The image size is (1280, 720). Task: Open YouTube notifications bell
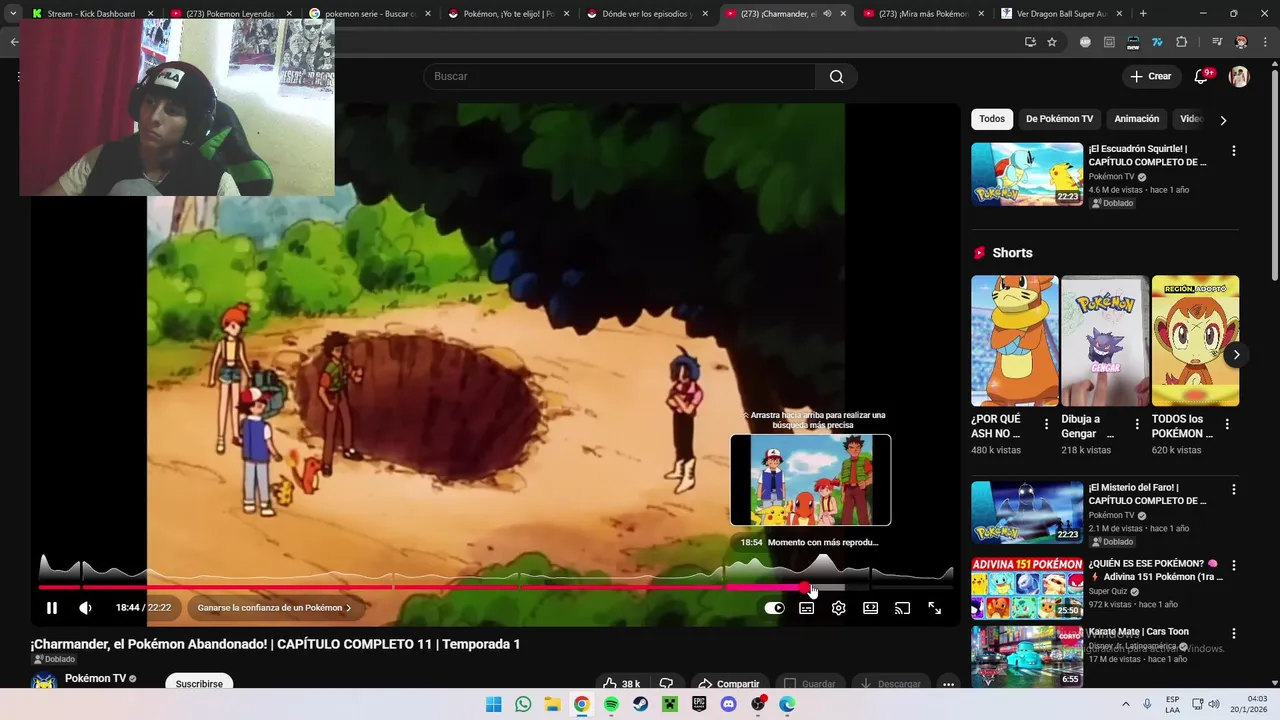coord(1203,76)
